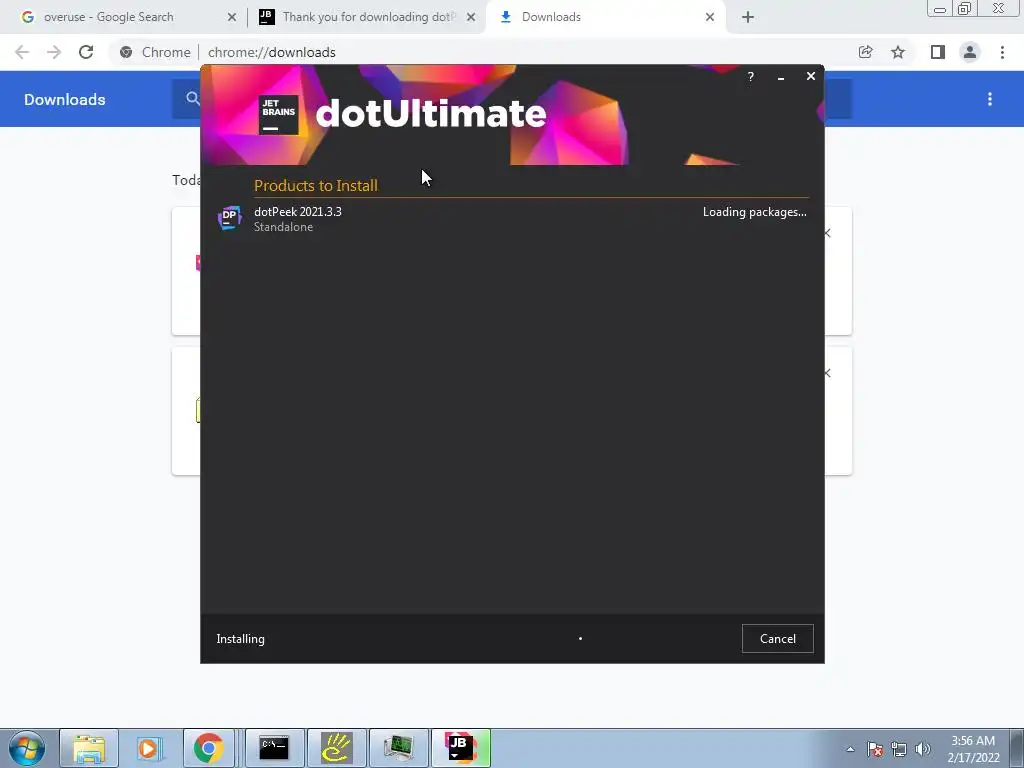1024x768 pixels.
Task: Open help in dotUltimate installer
Action: [750, 76]
